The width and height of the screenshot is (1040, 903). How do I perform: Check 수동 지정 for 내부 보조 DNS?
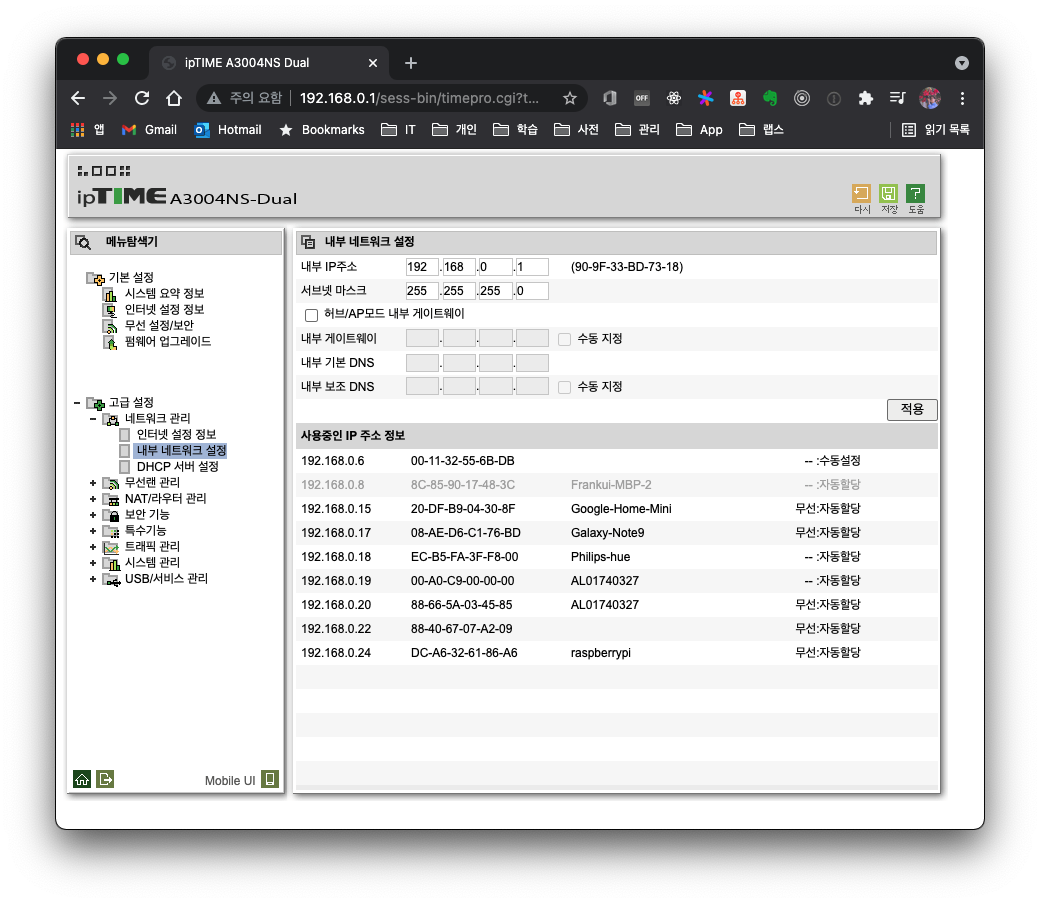565,387
